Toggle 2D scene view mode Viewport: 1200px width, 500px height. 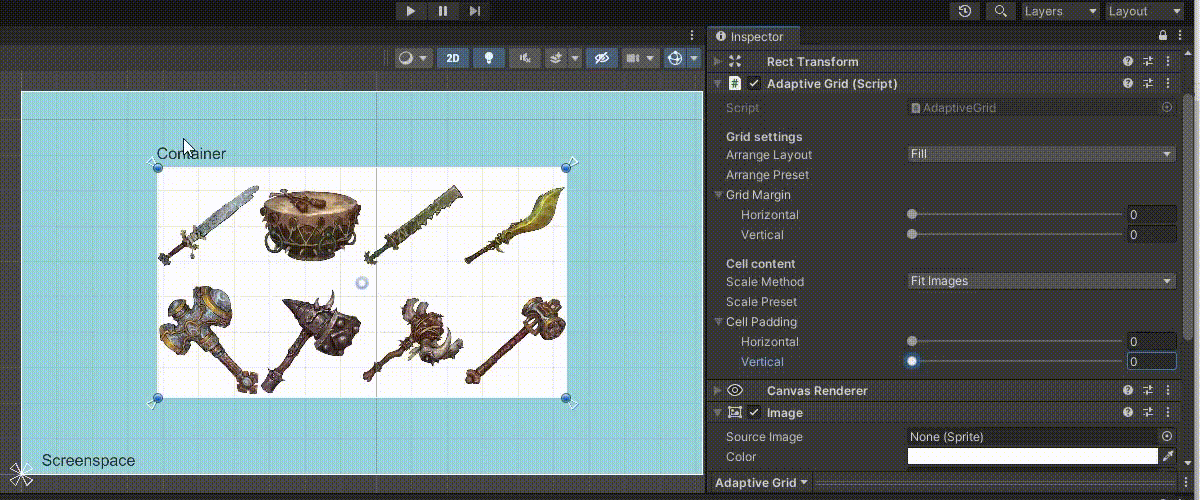click(x=453, y=58)
